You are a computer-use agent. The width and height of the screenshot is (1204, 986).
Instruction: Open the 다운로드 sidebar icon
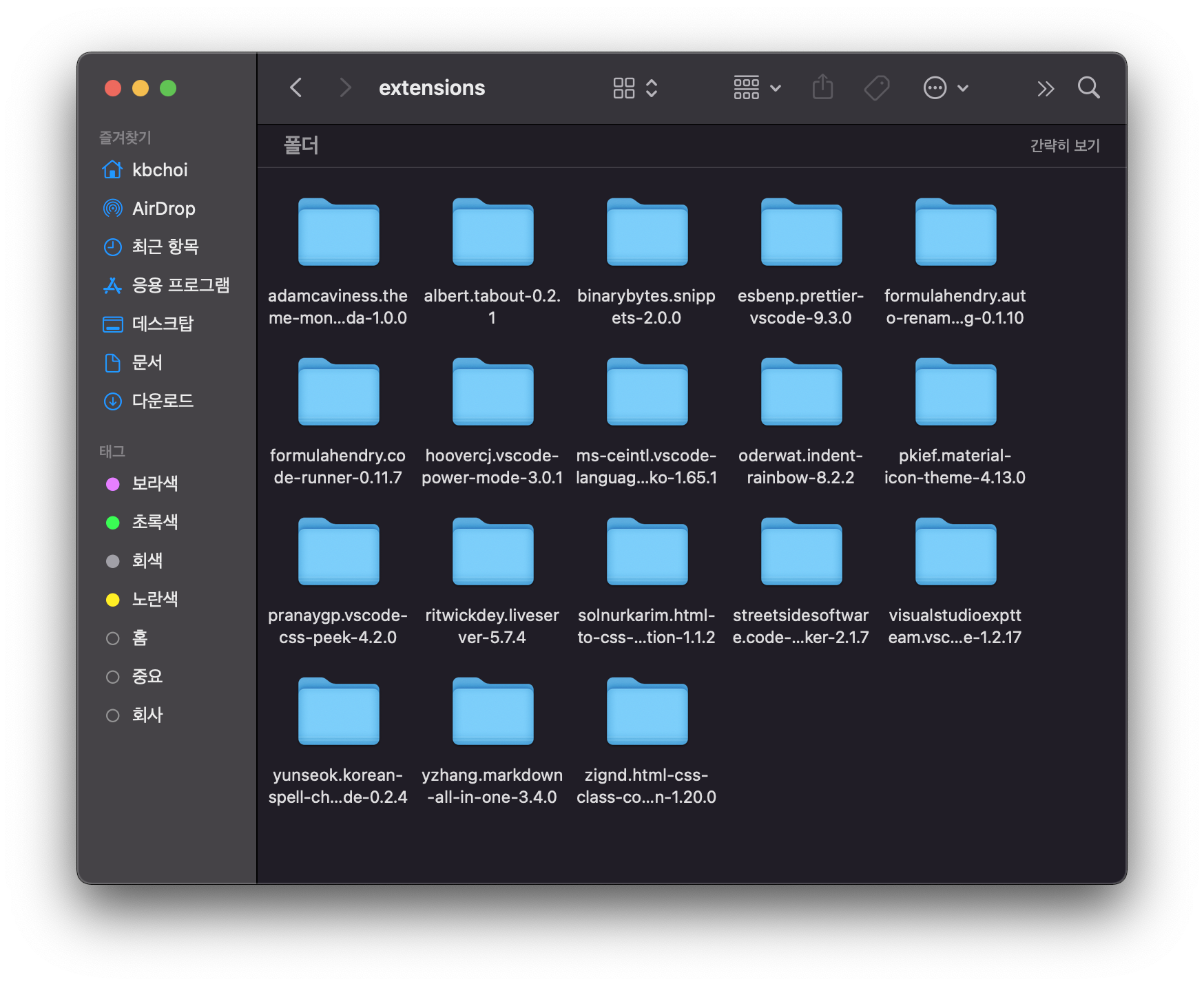pyautogui.click(x=113, y=401)
